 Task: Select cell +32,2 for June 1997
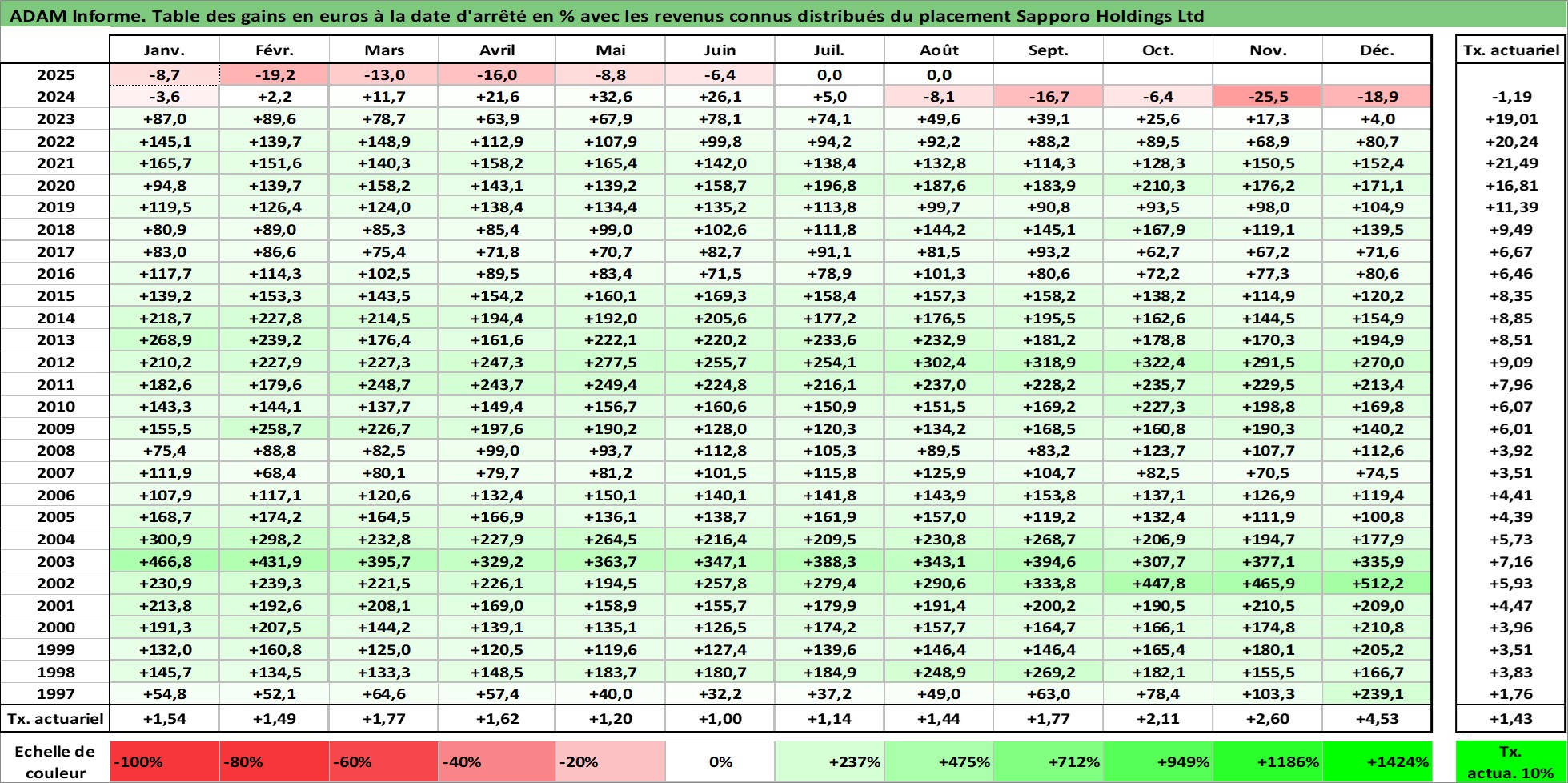click(720, 694)
